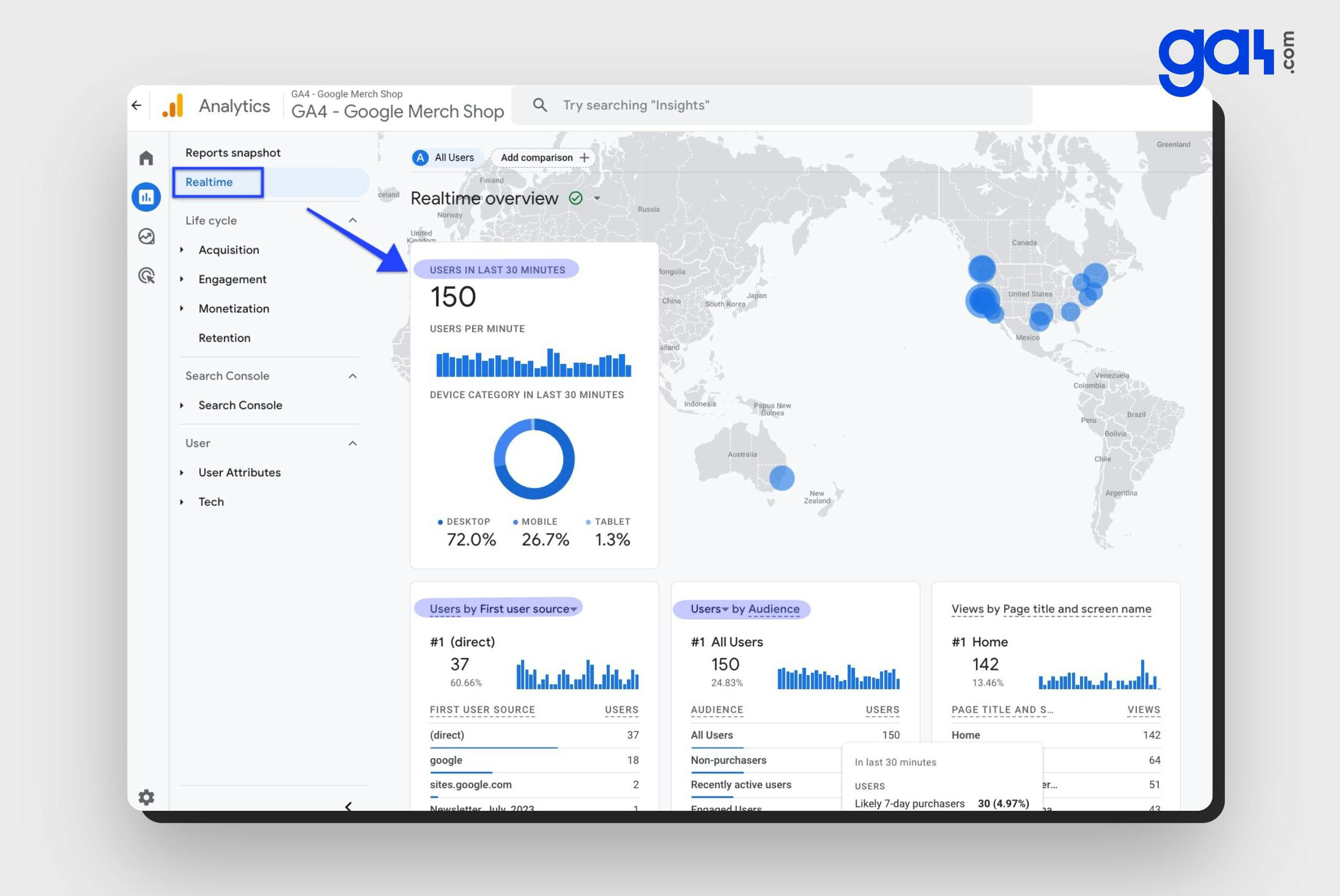The width and height of the screenshot is (1340, 896).
Task: Click the Recently active users row
Action: coord(766,785)
